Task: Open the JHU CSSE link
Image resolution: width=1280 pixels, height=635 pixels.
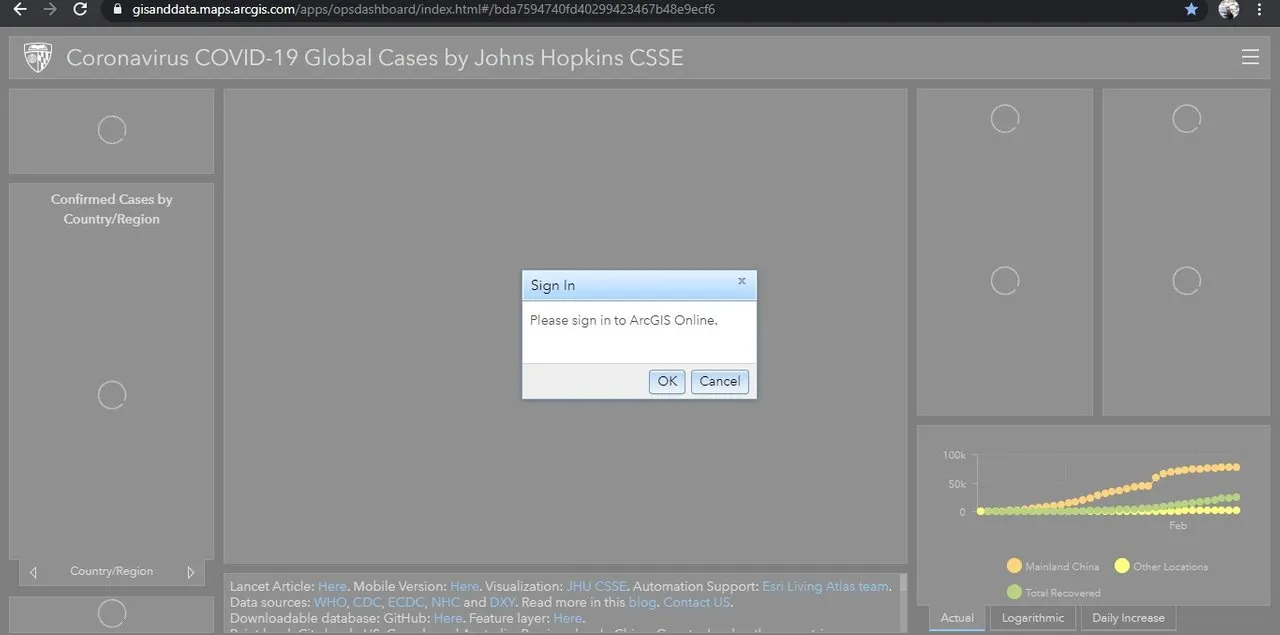Action: (596, 587)
